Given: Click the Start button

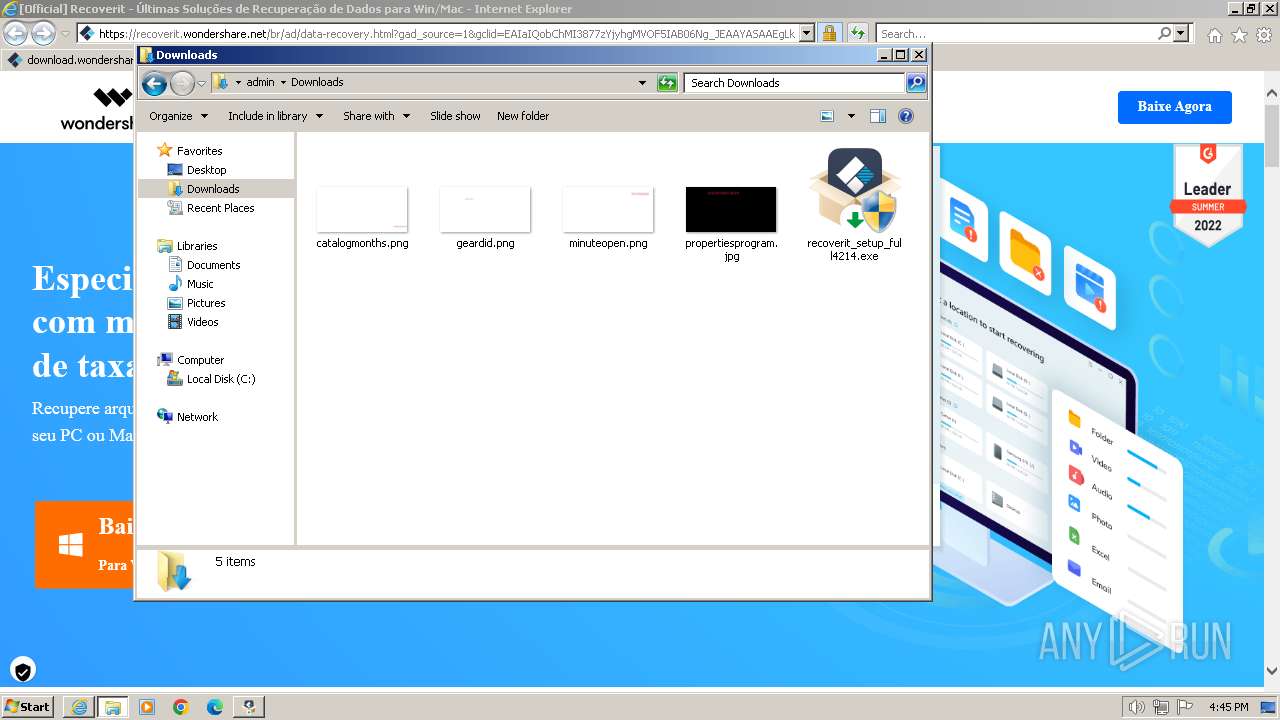Looking at the screenshot, I should 28,706.
